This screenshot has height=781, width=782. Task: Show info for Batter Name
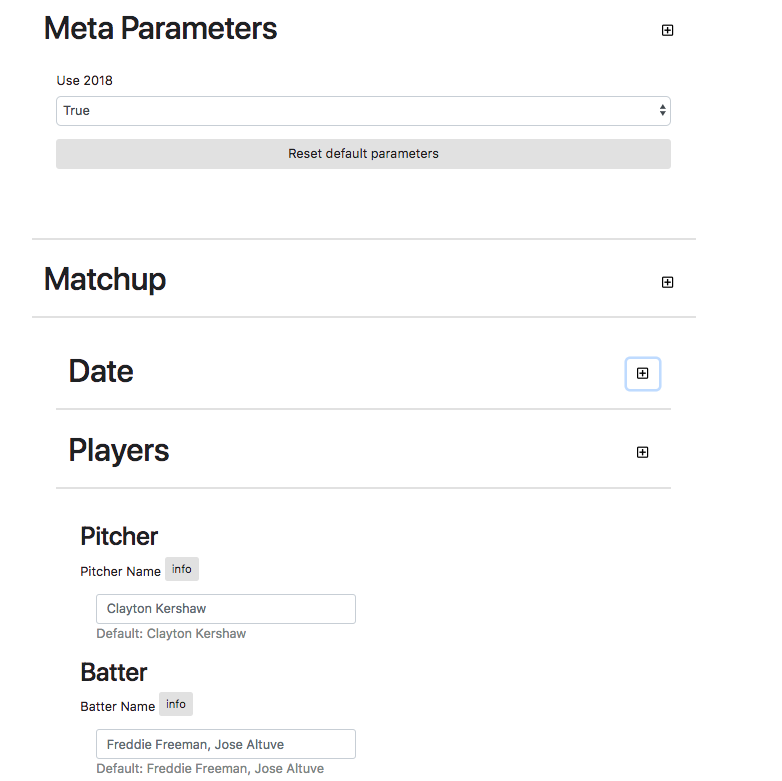tap(175, 704)
